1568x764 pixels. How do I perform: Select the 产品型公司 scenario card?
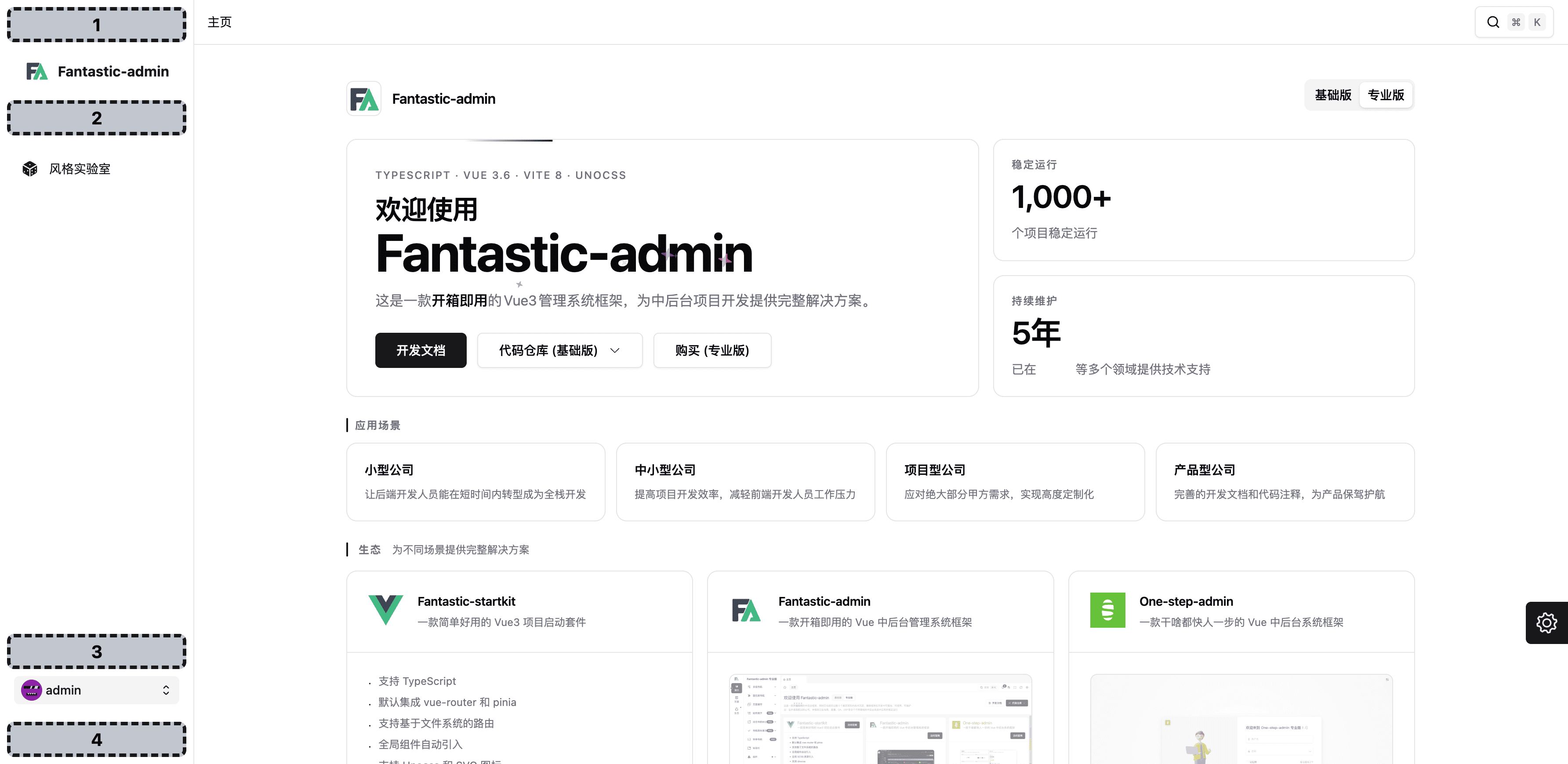click(1285, 482)
